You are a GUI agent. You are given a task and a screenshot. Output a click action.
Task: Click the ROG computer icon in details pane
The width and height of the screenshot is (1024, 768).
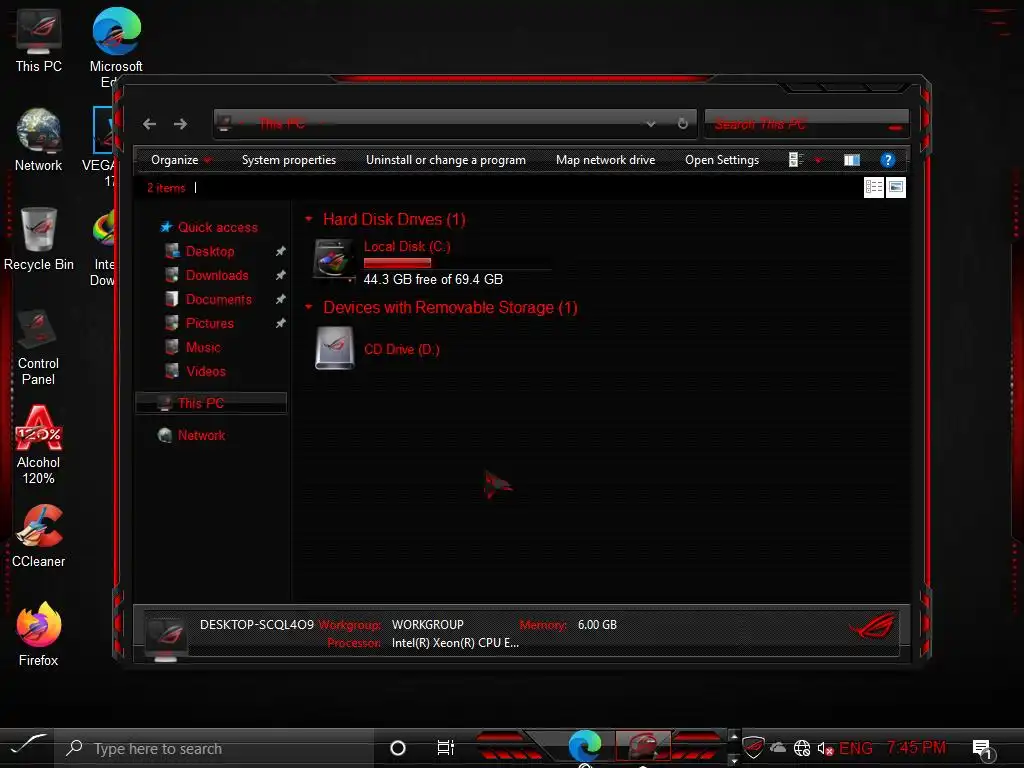(166, 637)
